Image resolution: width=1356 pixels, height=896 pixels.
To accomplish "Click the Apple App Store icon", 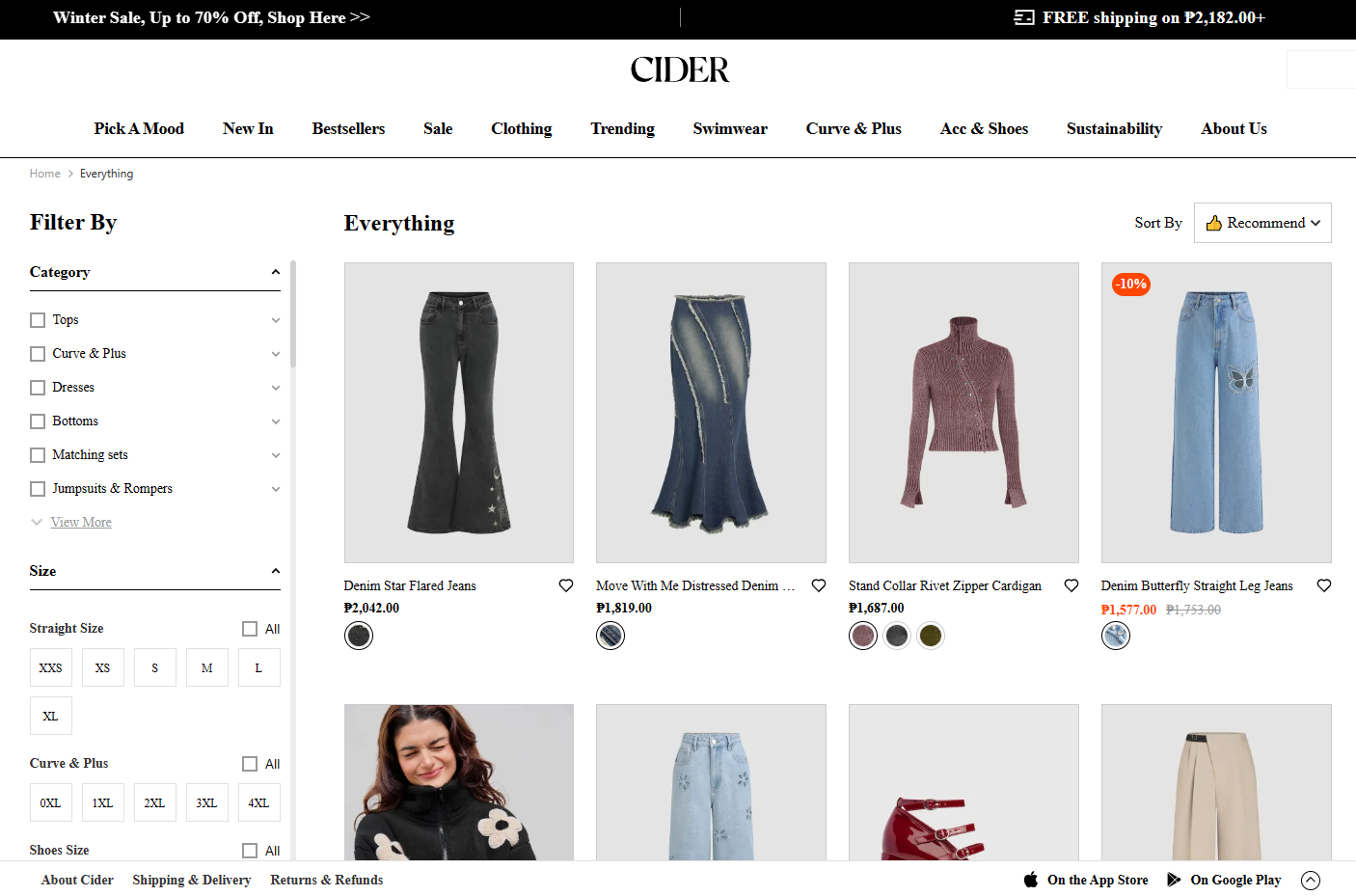I will [1031, 880].
